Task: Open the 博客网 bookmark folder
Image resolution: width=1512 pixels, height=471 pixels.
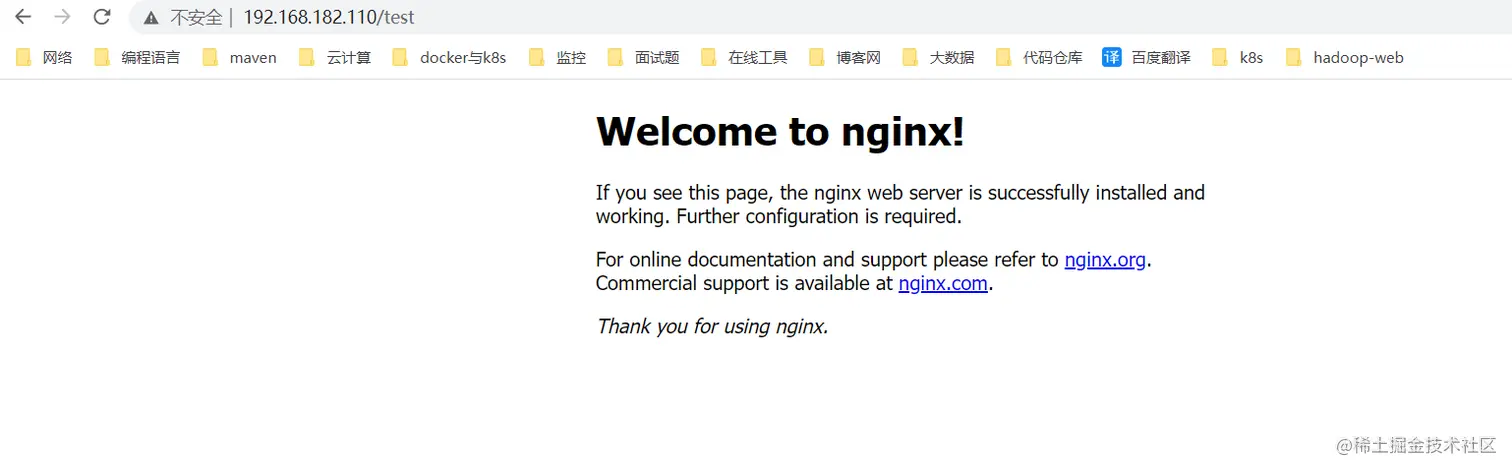Action: click(x=845, y=58)
